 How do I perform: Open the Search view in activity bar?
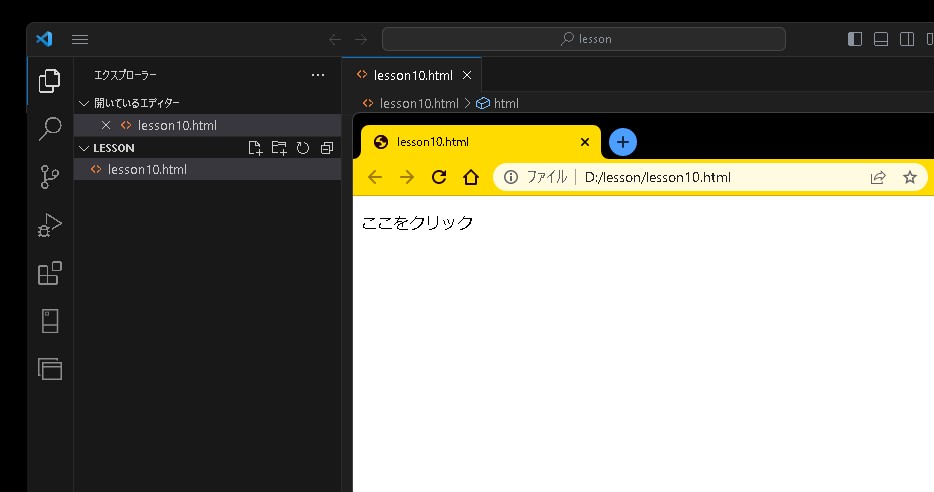point(50,129)
